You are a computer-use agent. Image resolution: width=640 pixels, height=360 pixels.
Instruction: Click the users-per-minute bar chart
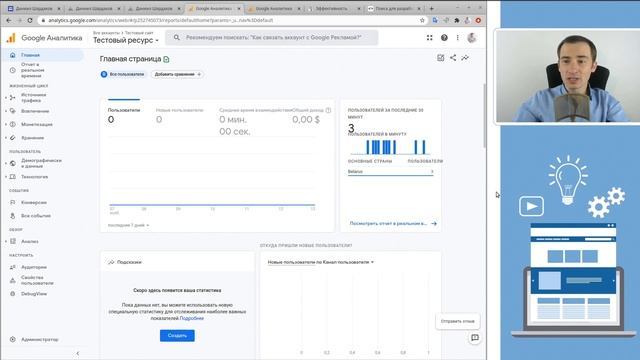pyautogui.click(x=390, y=147)
